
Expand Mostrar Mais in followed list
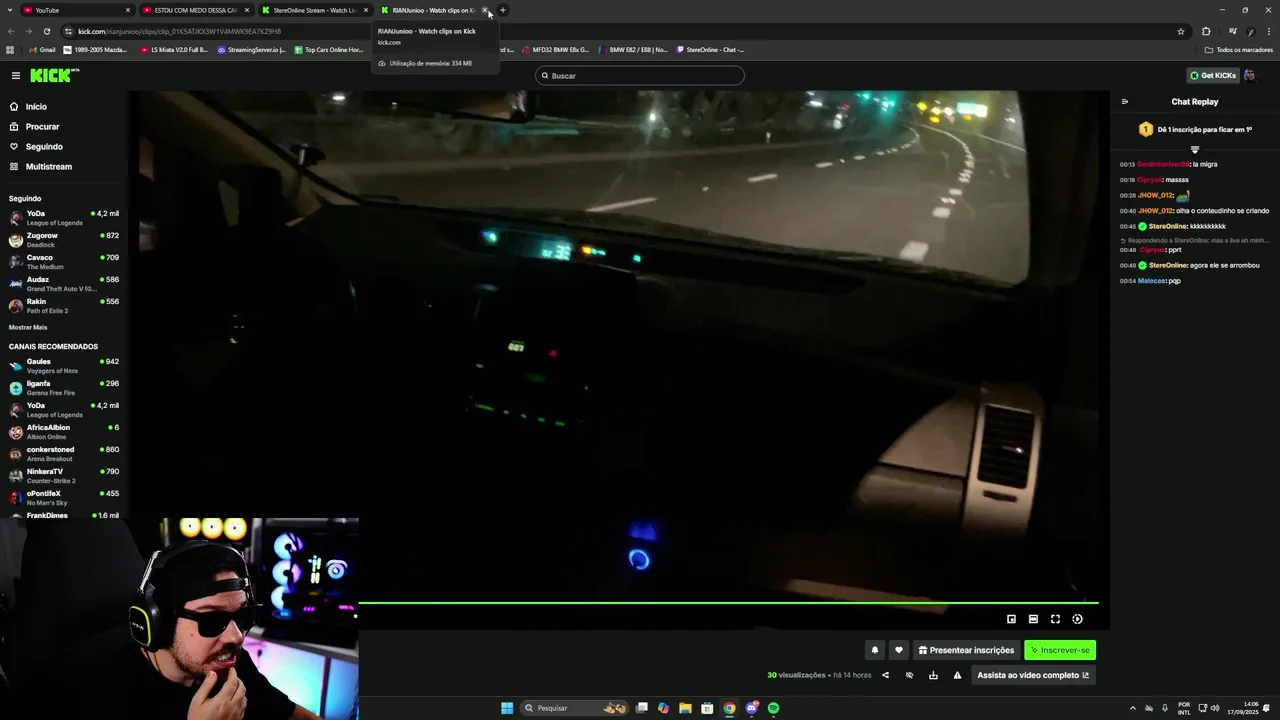[x=28, y=328]
